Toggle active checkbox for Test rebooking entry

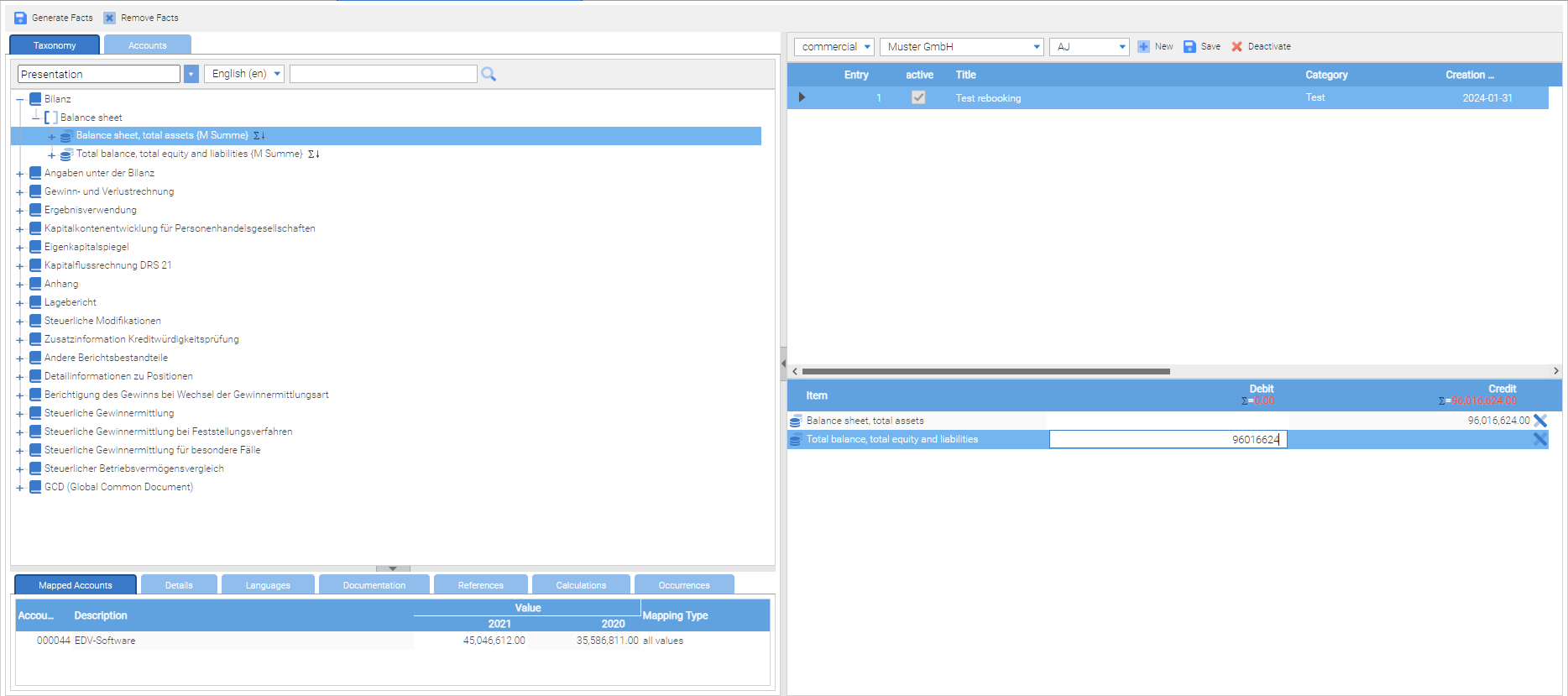(x=918, y=97)
